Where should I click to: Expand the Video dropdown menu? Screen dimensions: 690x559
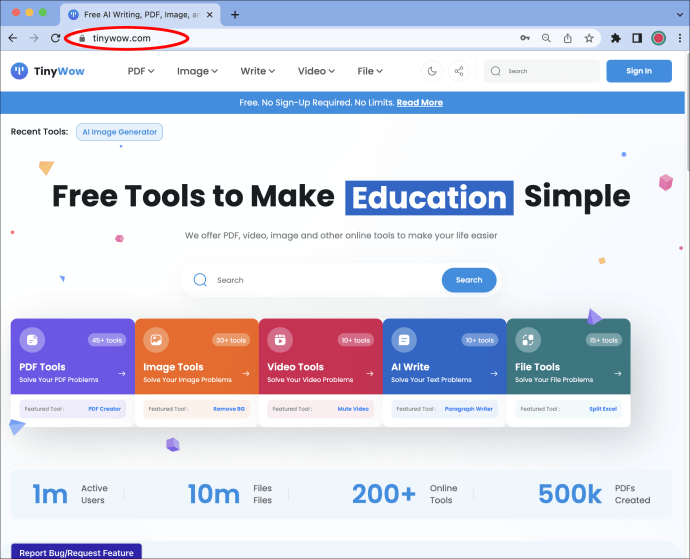point(316,71)
